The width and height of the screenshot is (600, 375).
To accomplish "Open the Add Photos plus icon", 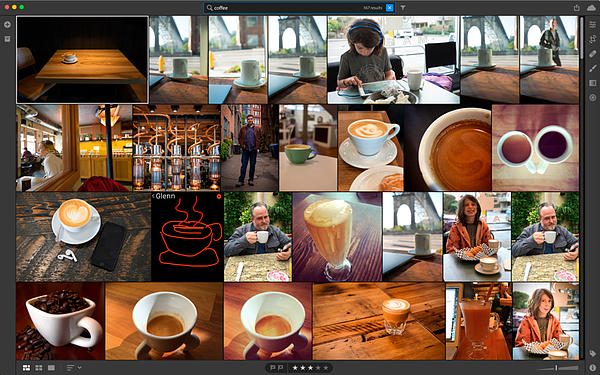I will (7, 24).
